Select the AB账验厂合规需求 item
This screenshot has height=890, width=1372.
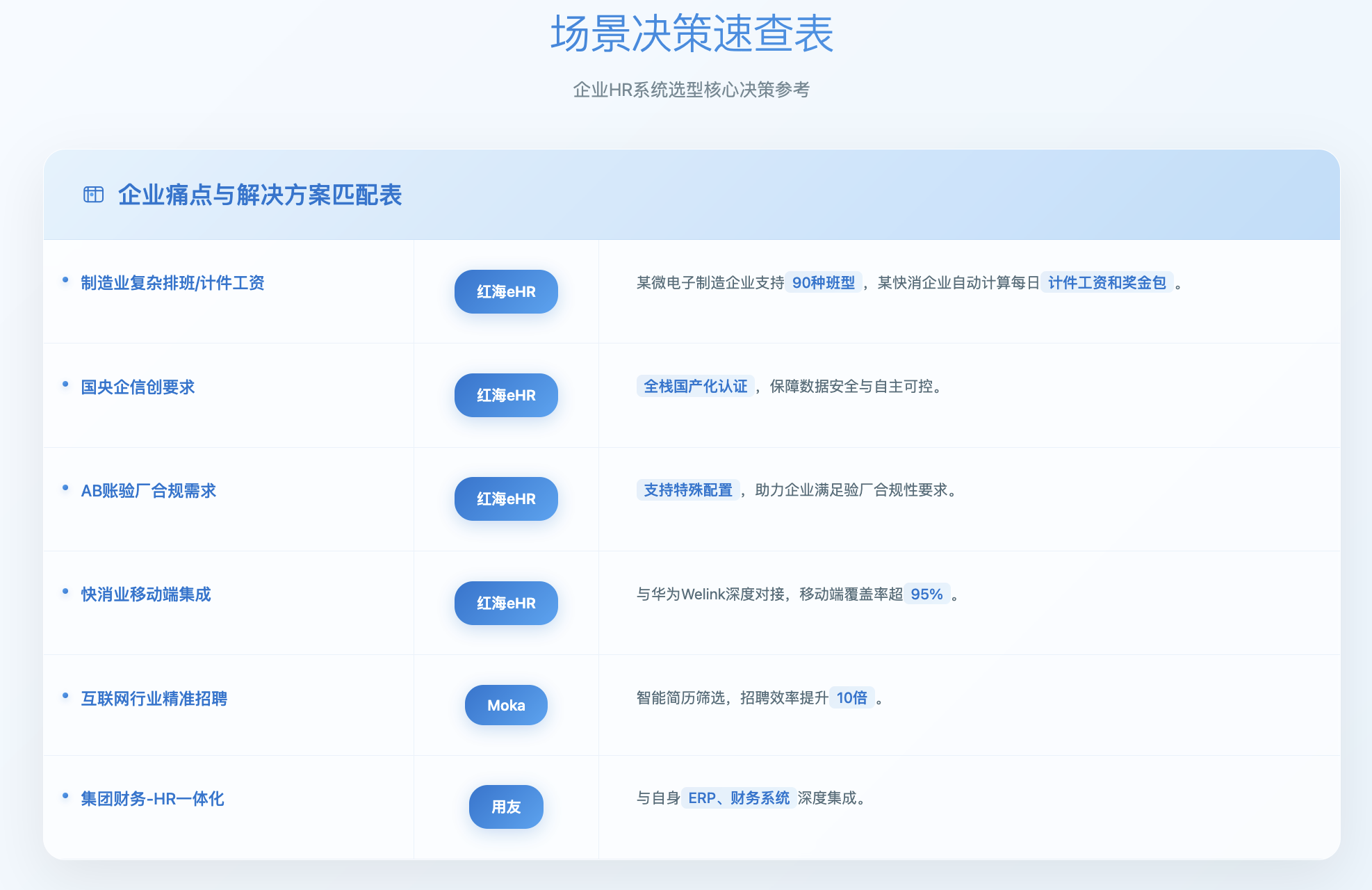click(148, 491)
